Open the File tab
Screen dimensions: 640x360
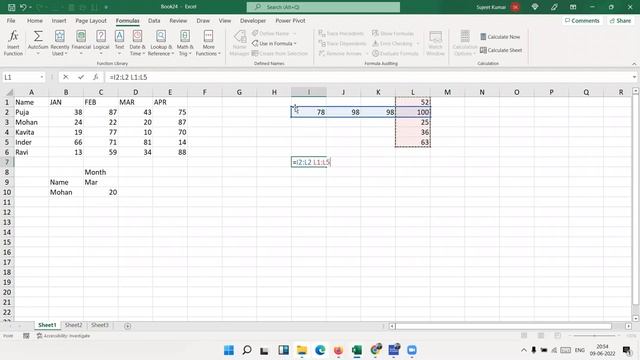11,20
